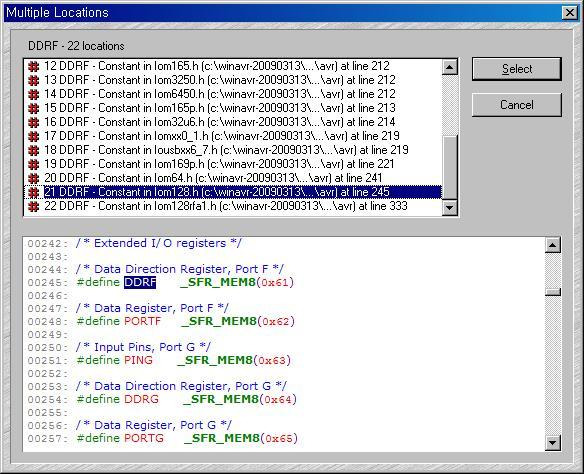Viewport: 584px width, 474px height.
Task: Click the hash icon beside entry 13 DDRF
Action: [34, 80]
